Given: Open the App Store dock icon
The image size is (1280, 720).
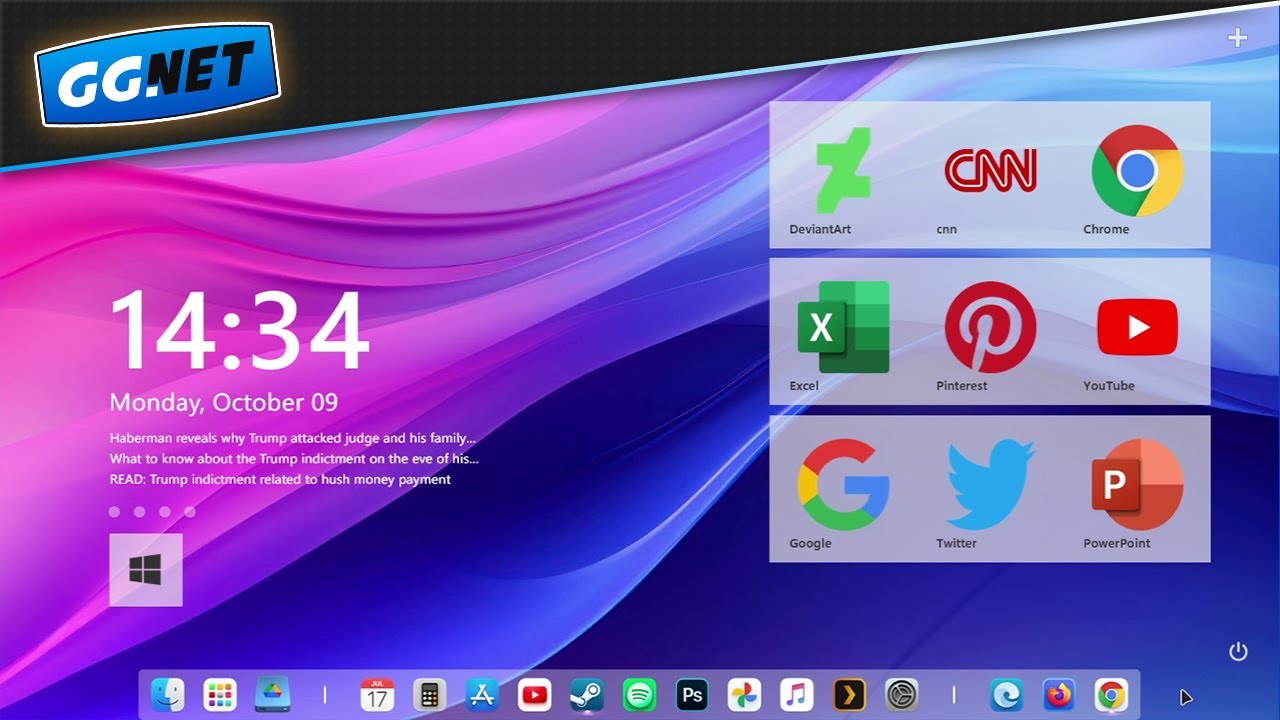Looking at the screenshot, I should click(x=482, y=694).
